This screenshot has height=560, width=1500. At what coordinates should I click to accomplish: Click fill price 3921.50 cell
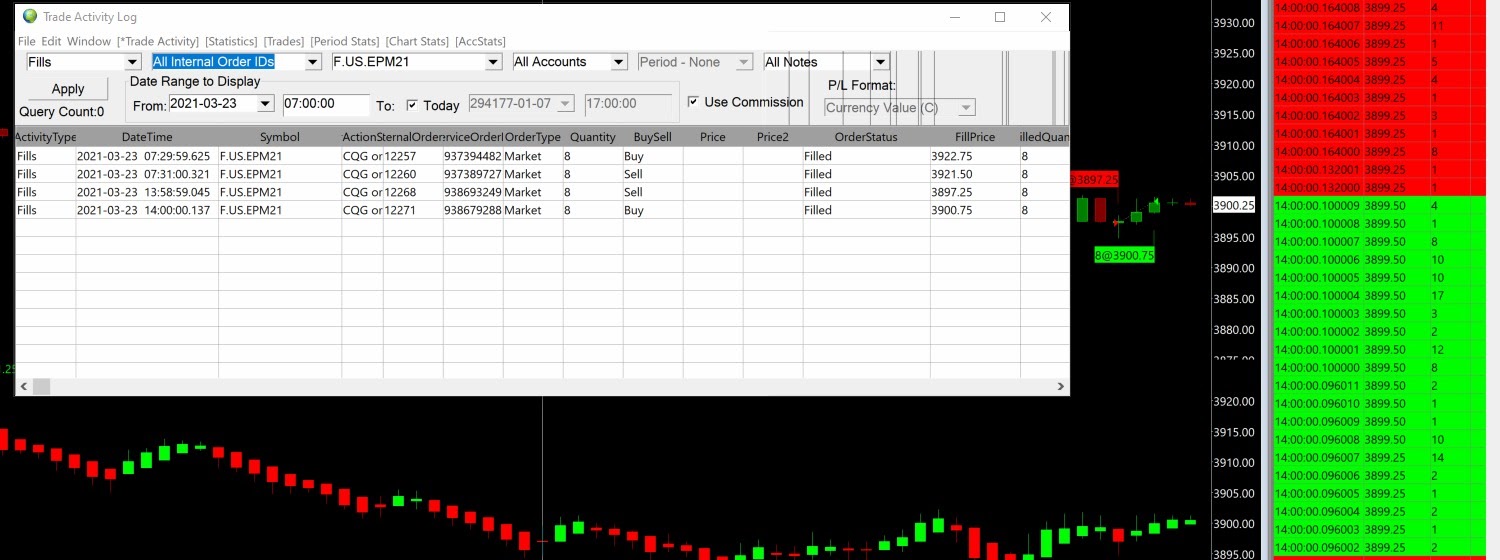pyautogui.click(x=974, y=174)
